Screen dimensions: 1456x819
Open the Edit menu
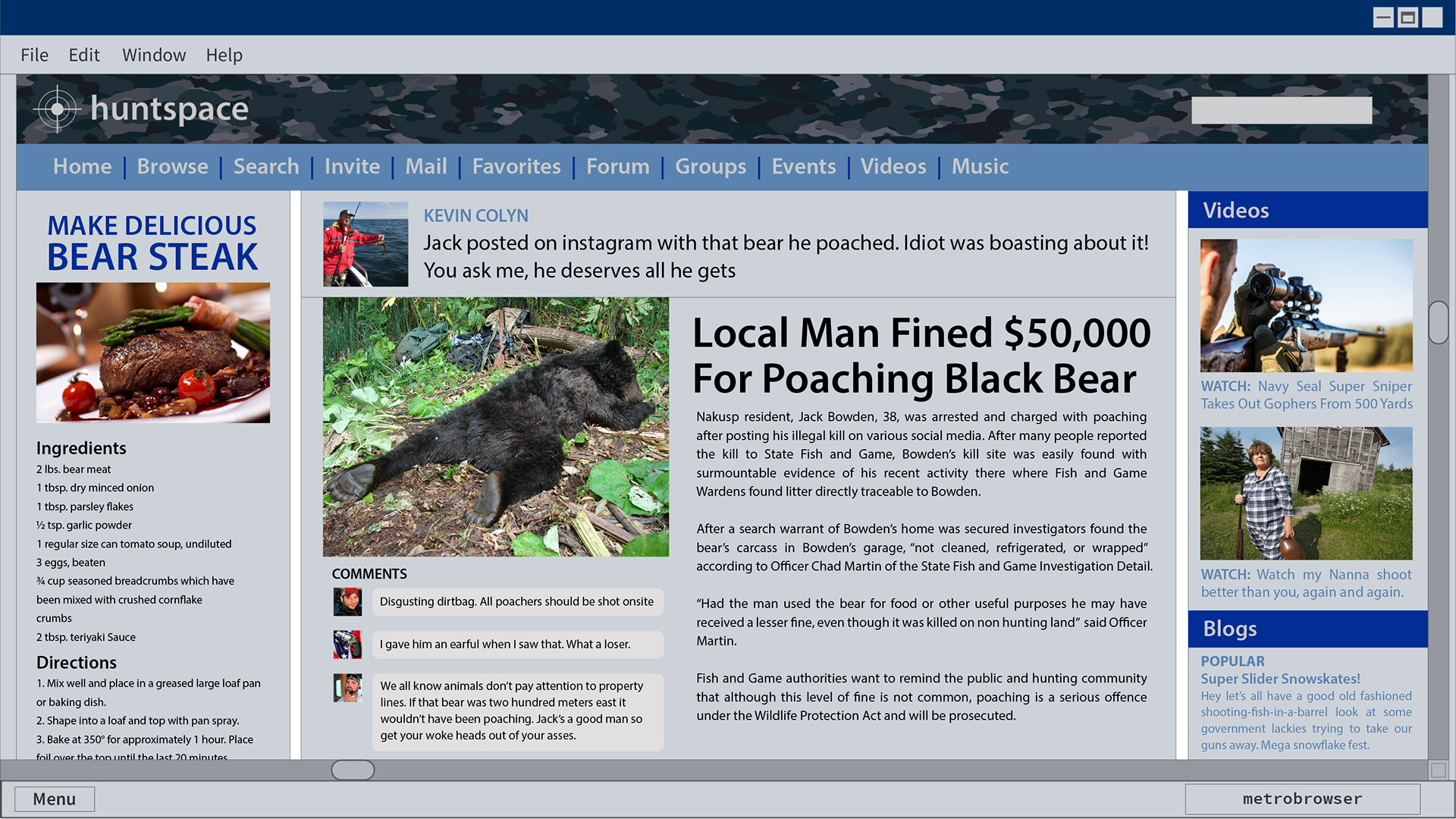tap(84, 55)
